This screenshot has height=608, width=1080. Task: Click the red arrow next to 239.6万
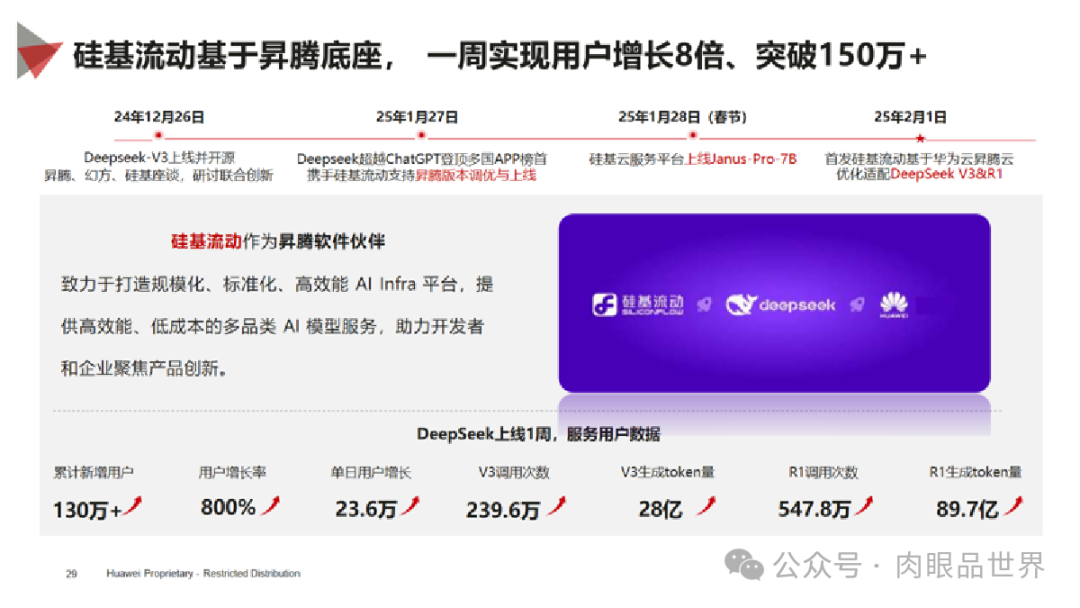click(x=557, y=506)
